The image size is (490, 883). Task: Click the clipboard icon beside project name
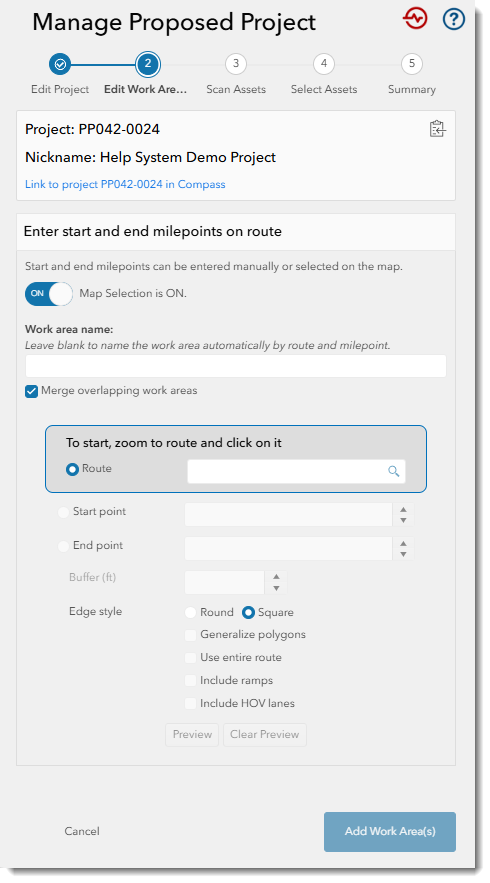(x=437, y=129)
